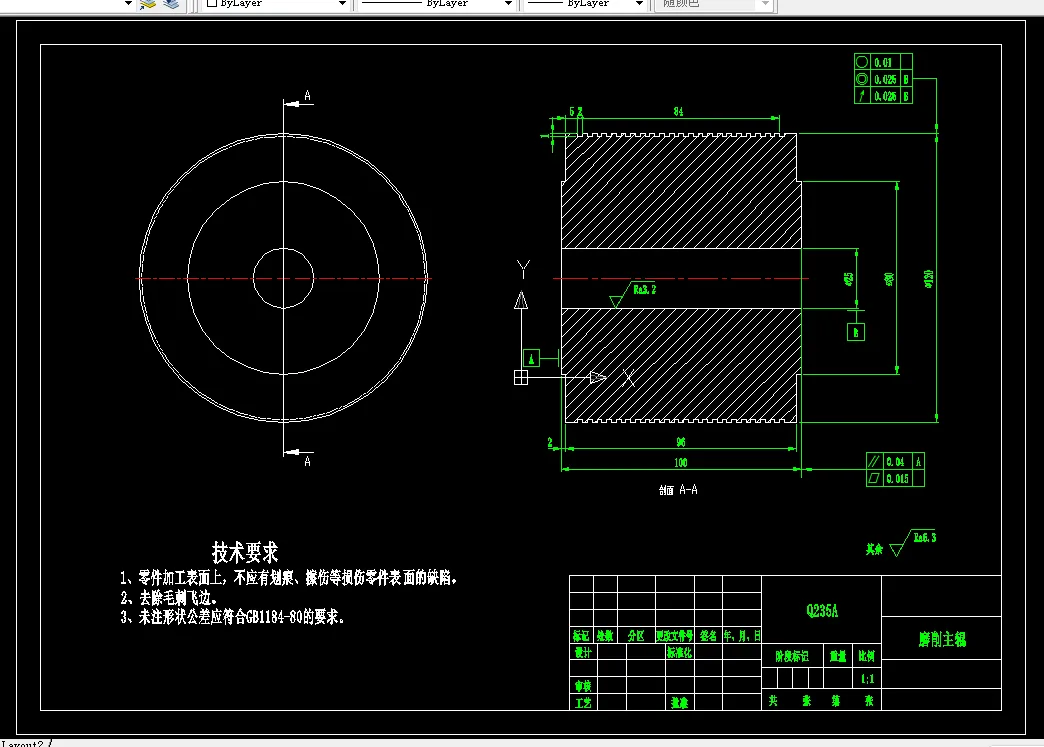This screenshot has height=747, width=1044.
Task: Select the 技术要求 heading text
Action: point(245,552)
